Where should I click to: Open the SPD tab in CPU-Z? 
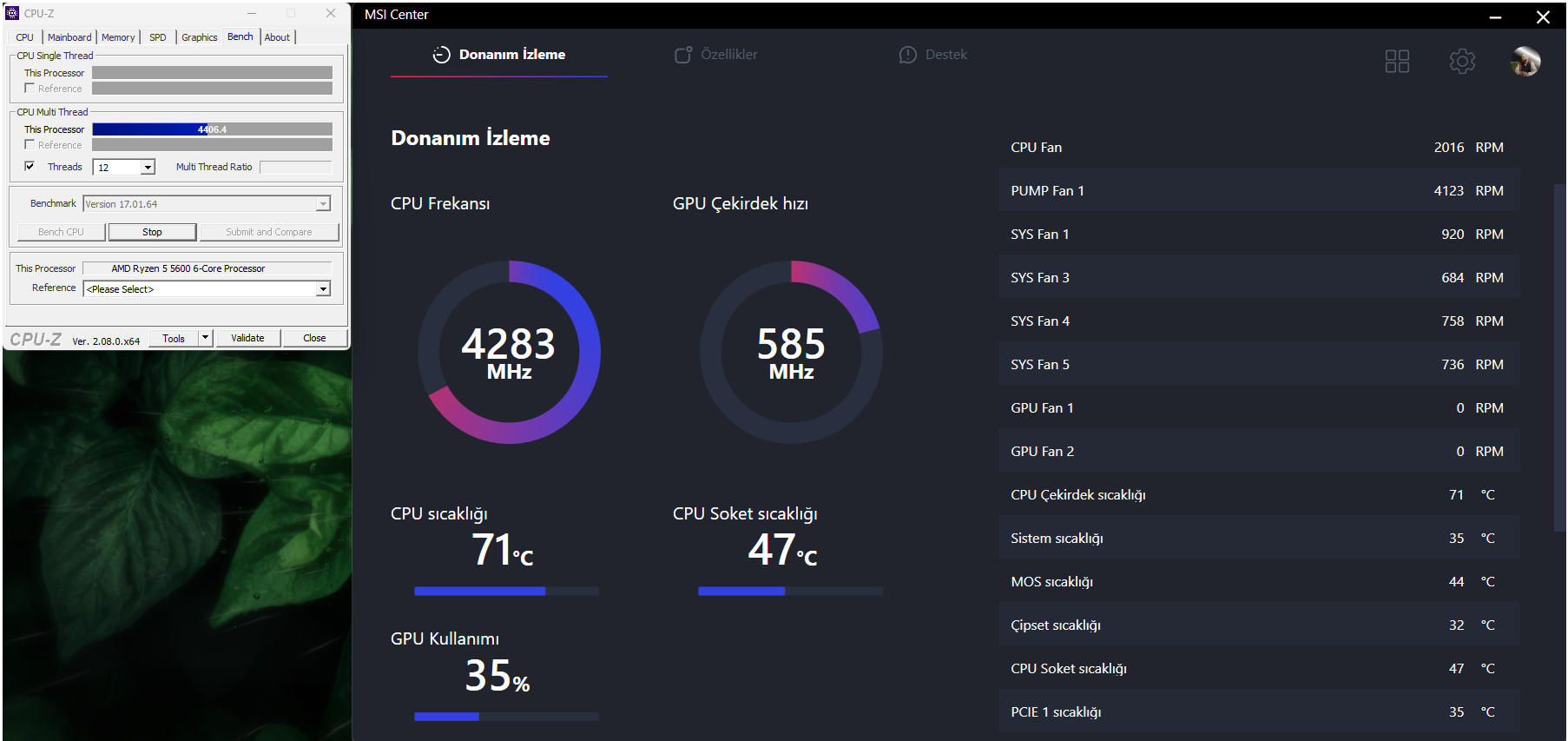coord(158,37)
